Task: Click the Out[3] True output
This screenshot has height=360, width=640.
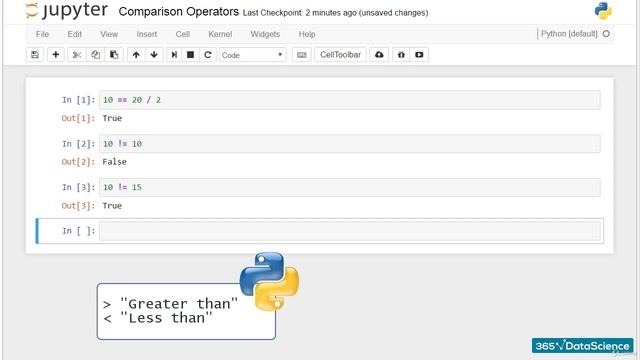Action: click(x=112, y=206)
